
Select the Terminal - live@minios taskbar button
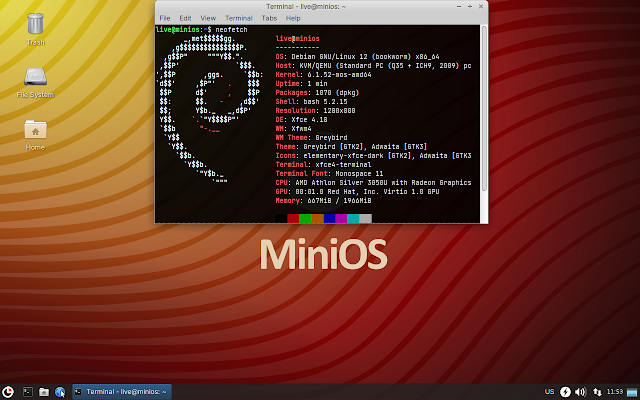click(122, 392)
